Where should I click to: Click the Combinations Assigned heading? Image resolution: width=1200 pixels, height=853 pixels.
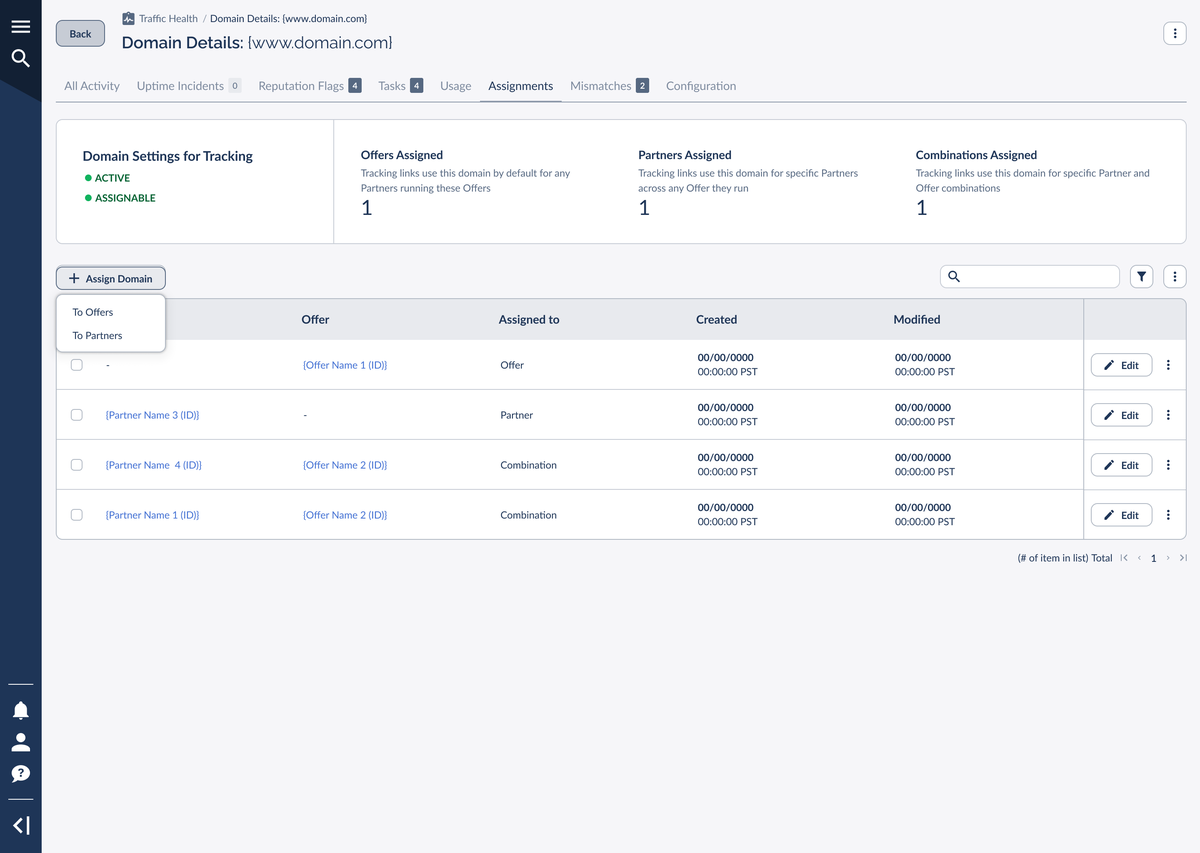976,155
